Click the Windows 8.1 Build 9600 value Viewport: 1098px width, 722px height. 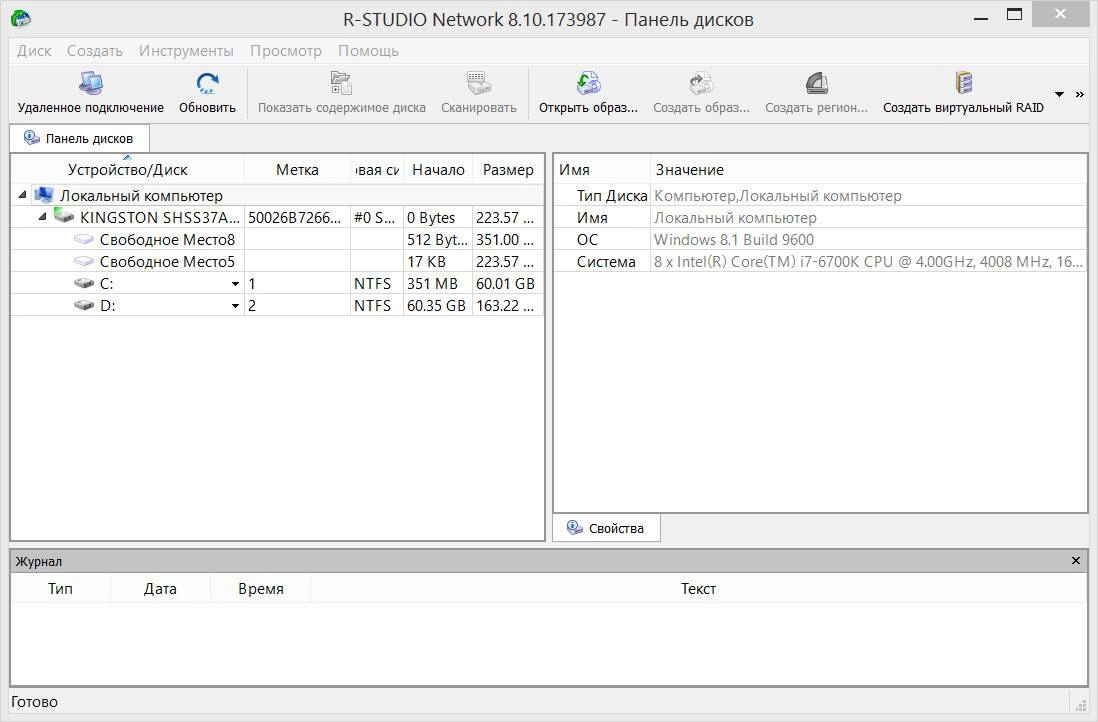734,239
